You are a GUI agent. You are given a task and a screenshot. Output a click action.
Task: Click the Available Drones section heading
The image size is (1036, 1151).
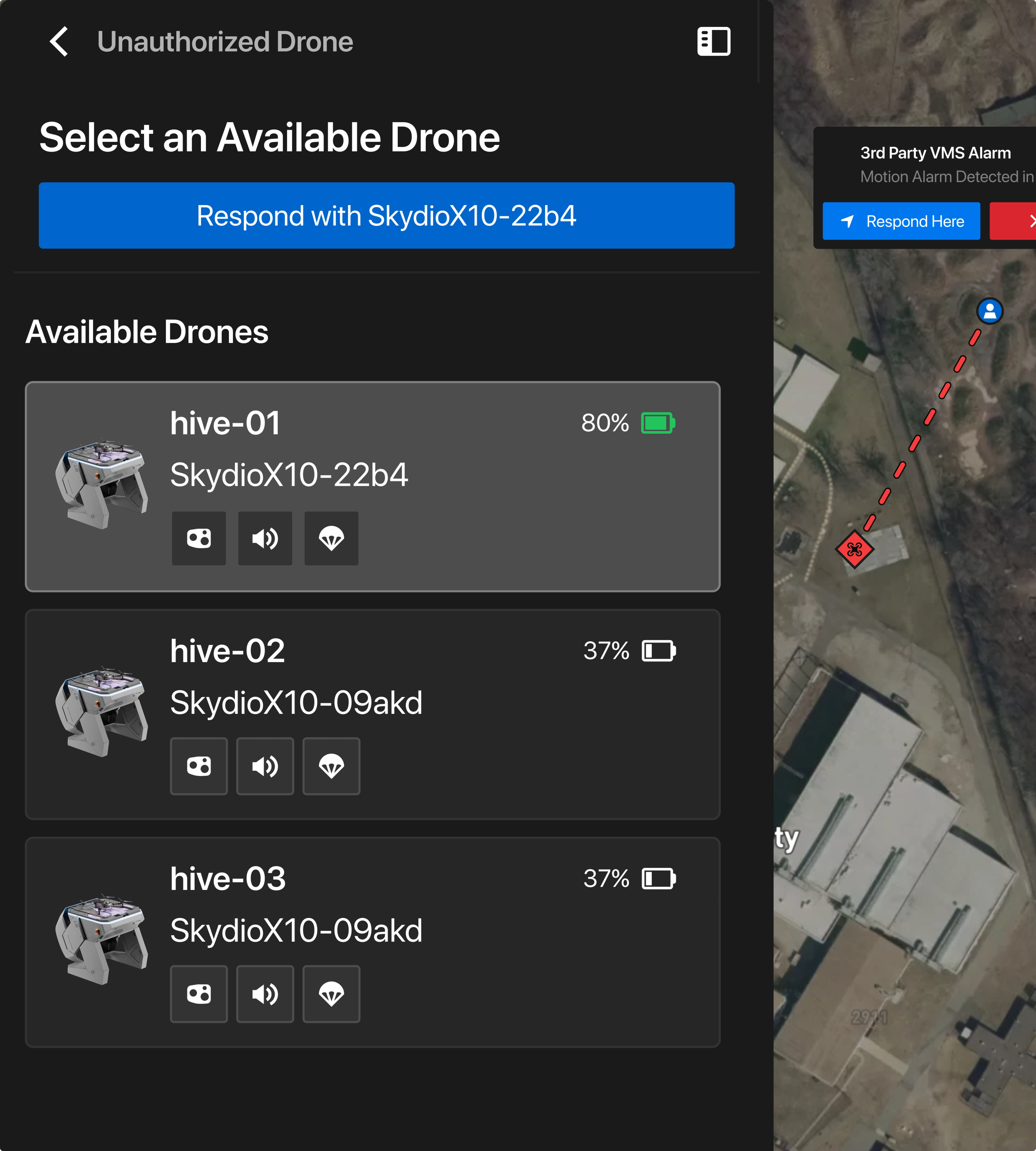(147, 332)
